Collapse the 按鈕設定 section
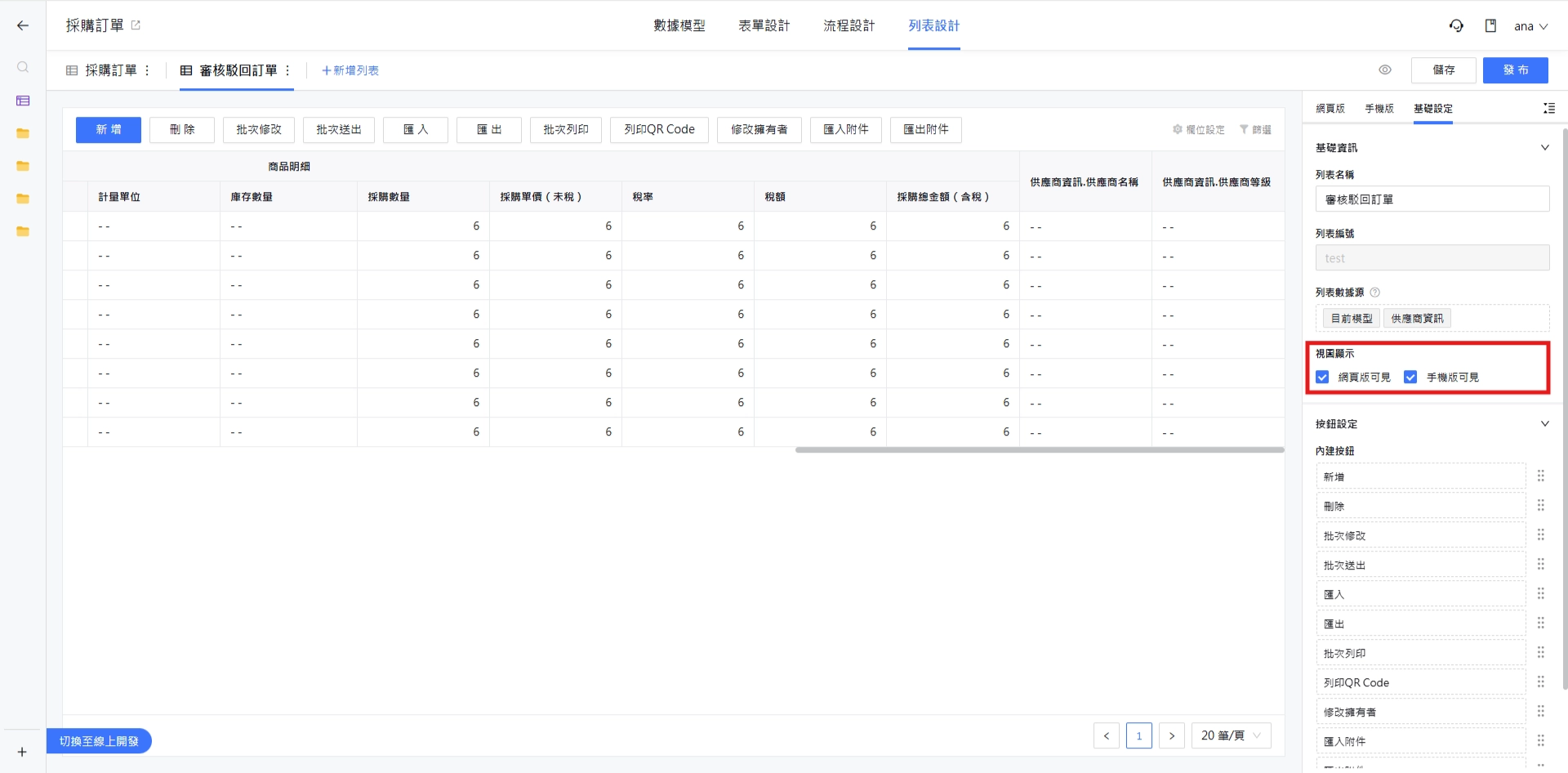 [1545, 424]
